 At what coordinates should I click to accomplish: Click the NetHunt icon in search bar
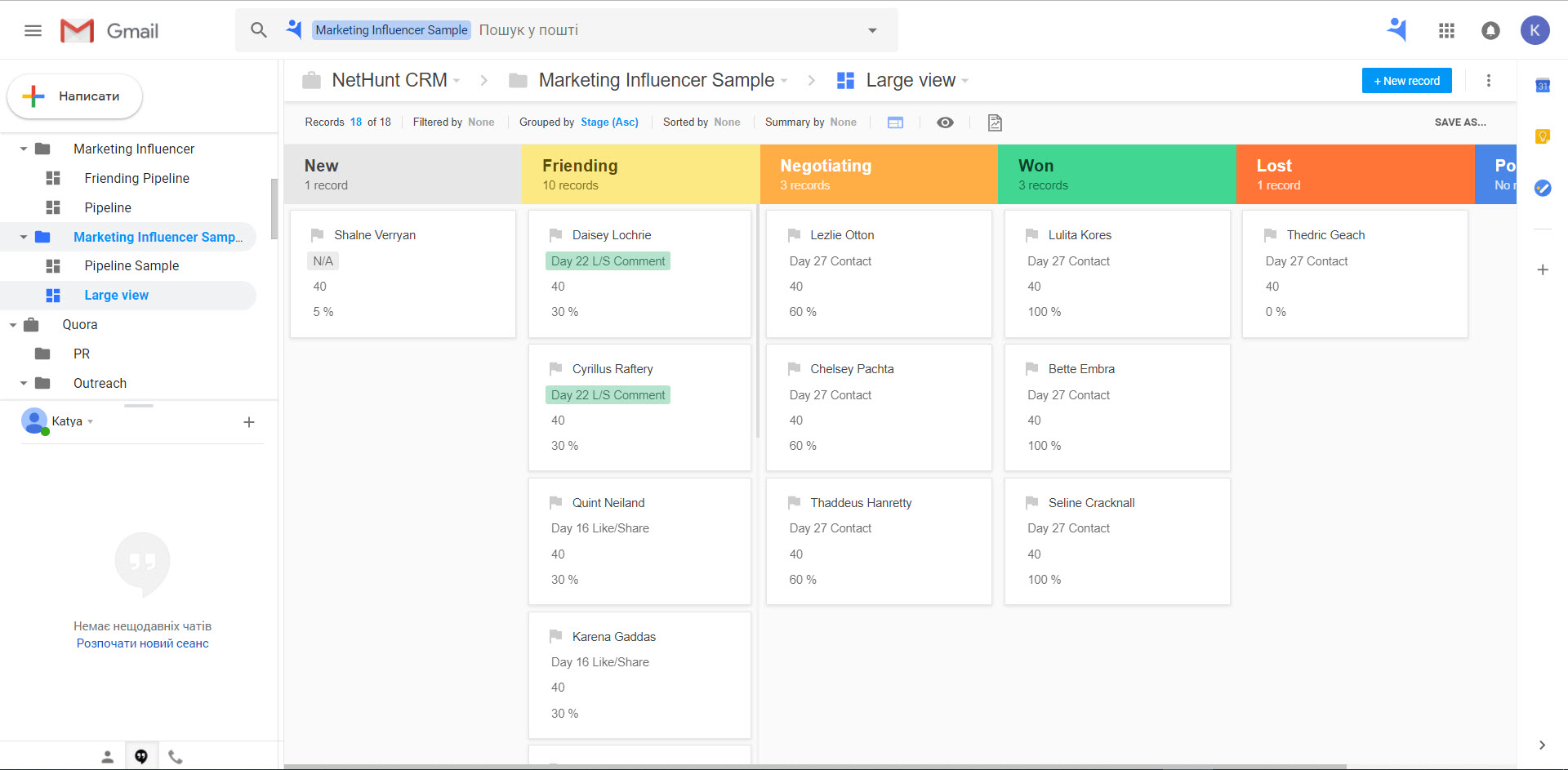pyautogui.click(x=293, y=29)
